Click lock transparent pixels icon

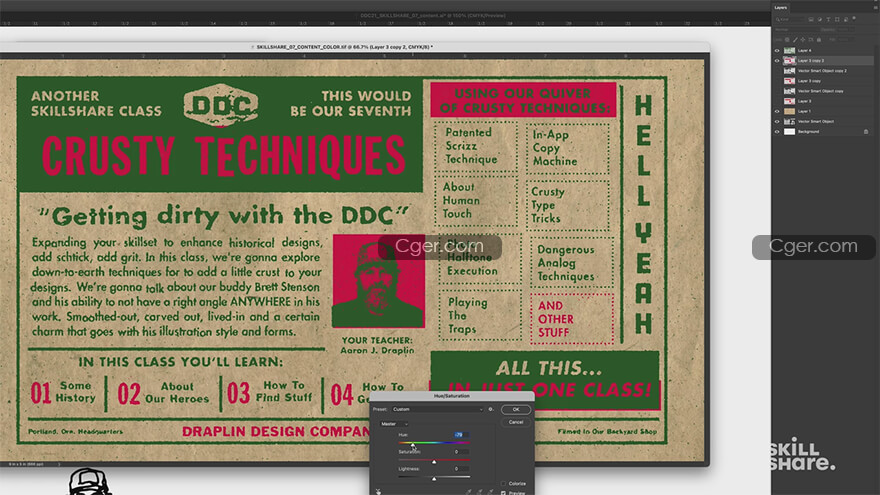click(x=787, y=40)
